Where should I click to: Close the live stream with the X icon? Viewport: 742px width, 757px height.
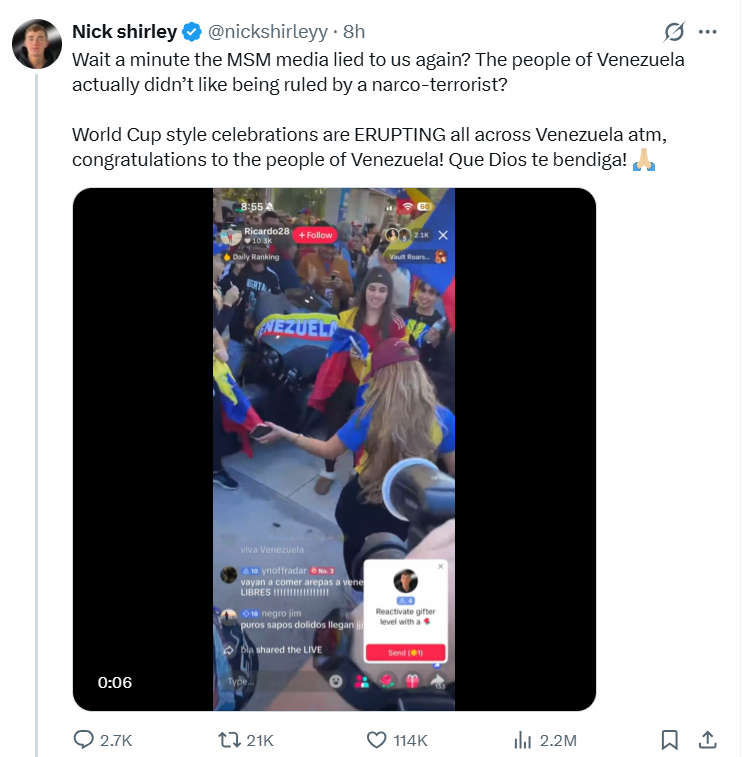tap(443, 236)
